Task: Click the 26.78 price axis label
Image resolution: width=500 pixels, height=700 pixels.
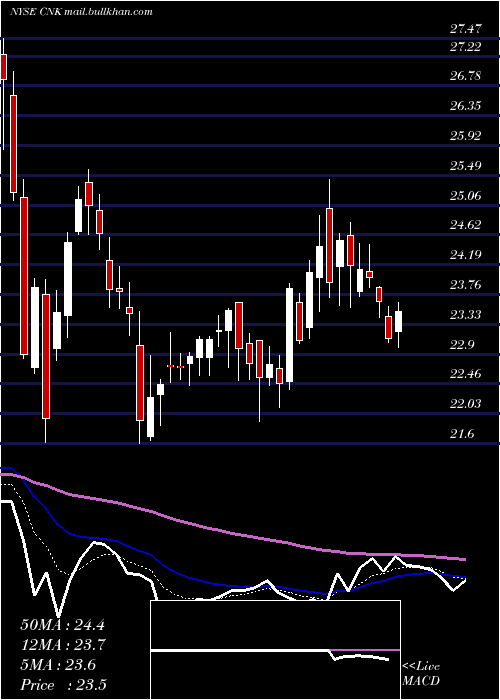Action: (466, 76)
